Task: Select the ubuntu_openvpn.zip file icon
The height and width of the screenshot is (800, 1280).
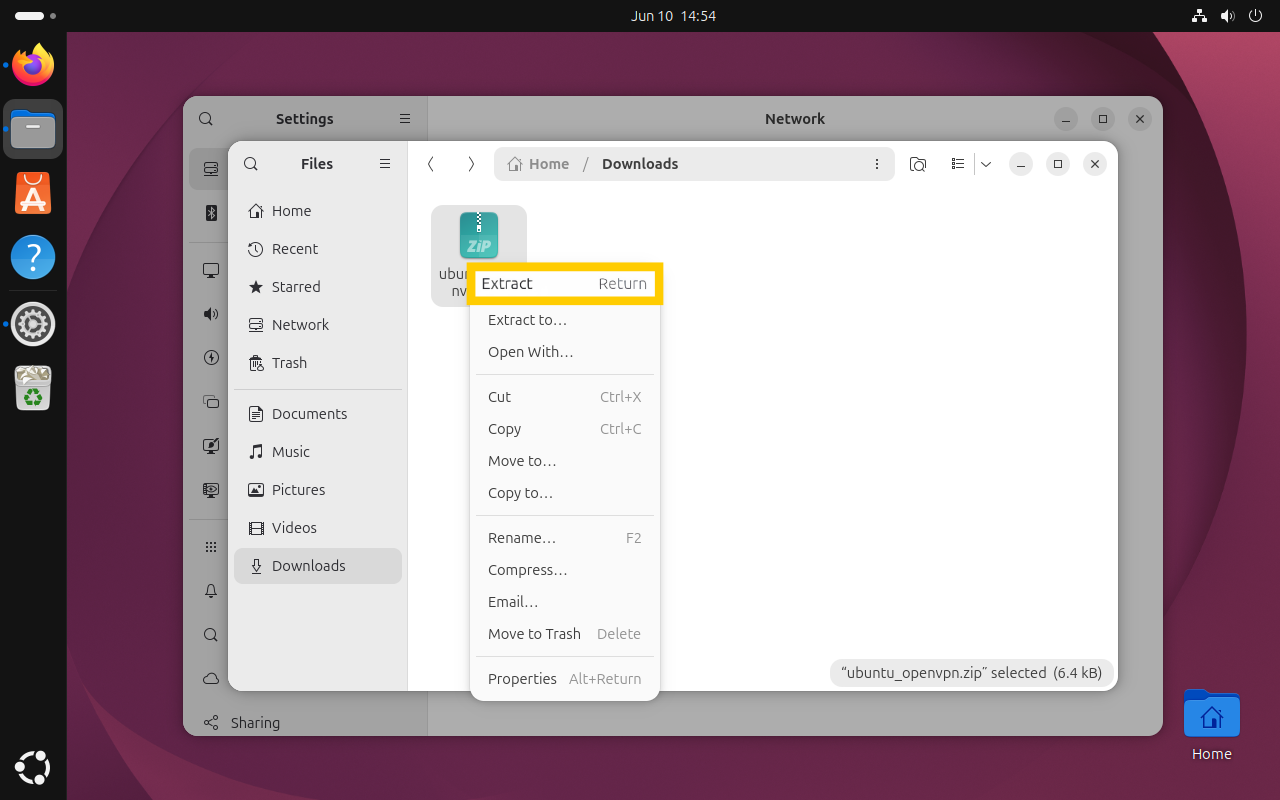Action: [479, 236]
